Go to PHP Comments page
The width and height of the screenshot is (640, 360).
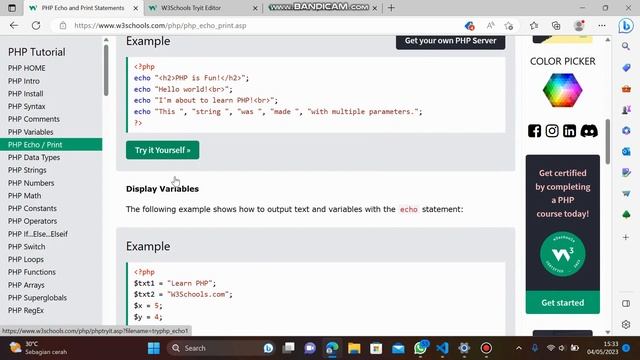34,119
